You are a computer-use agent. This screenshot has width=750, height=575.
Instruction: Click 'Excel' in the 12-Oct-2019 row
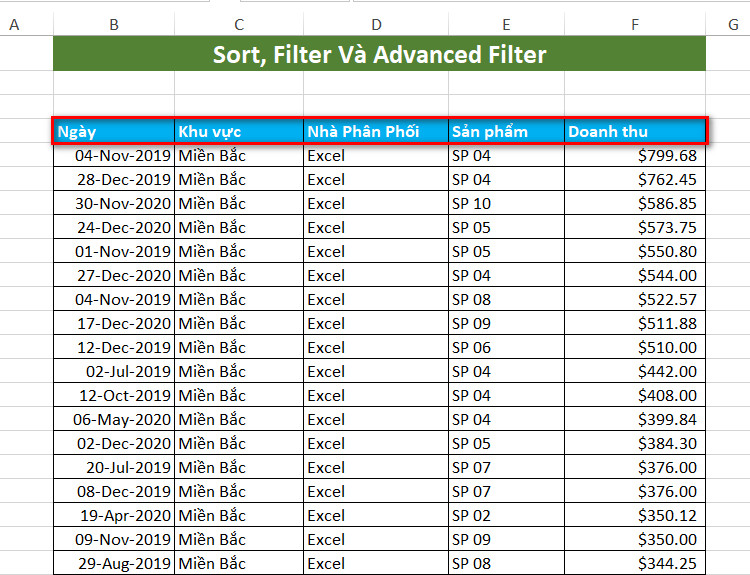[376, 395]
